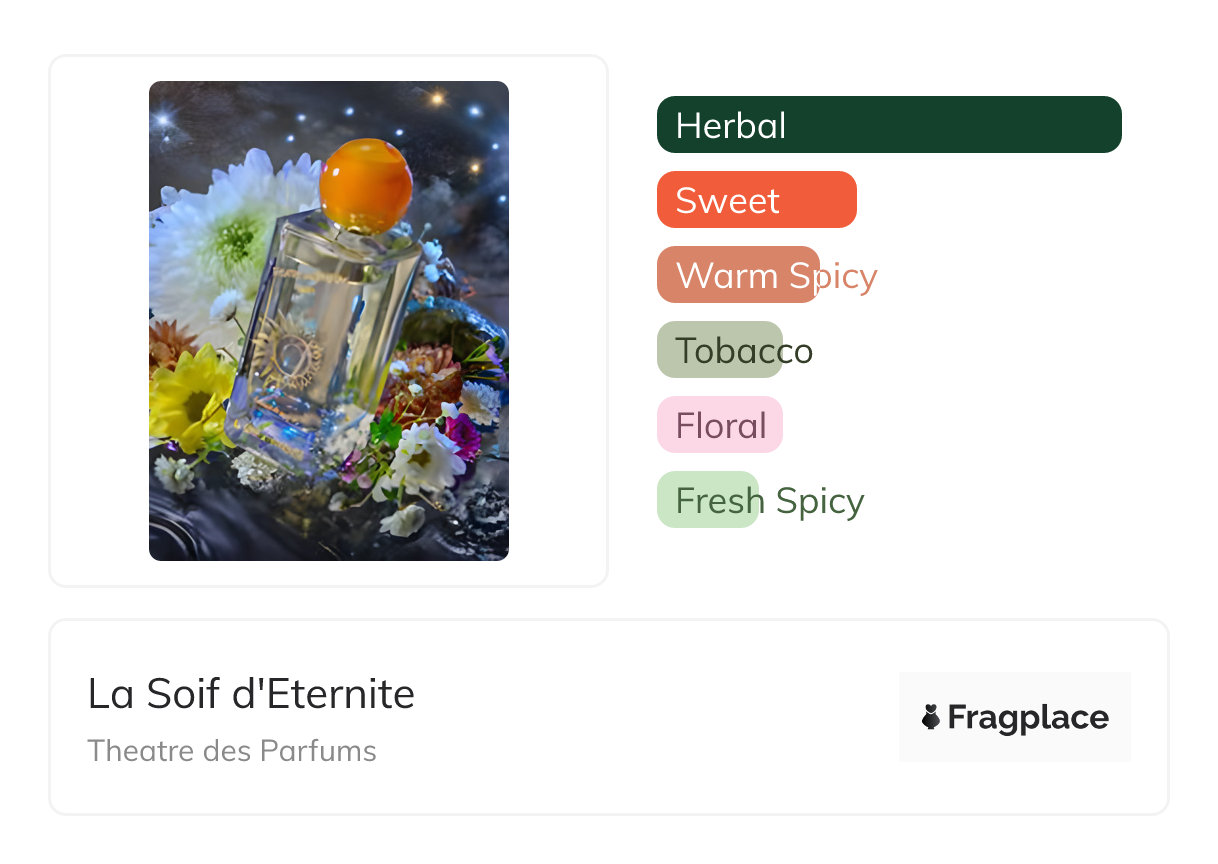Click the Sweet label text
This screenshot has width=1218, height=864.
click(x=727, y=201)
